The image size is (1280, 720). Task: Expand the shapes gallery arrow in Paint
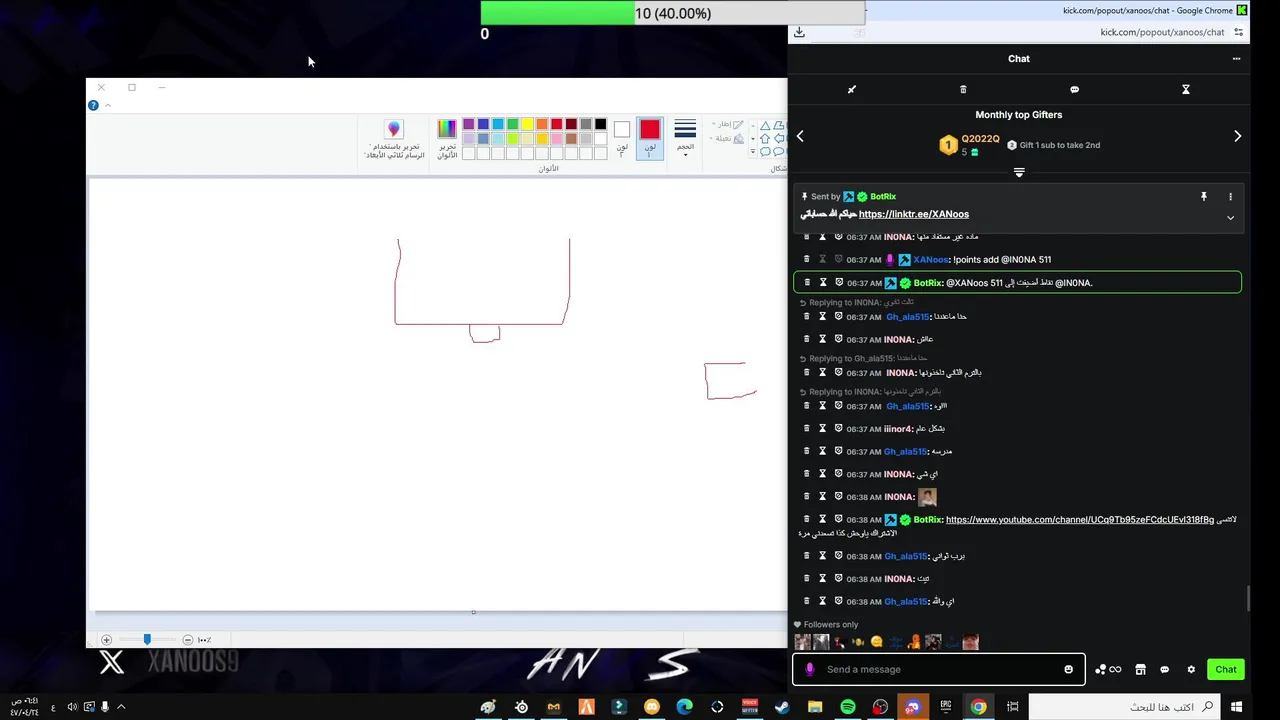pyautogui.click(x=753, y=152)
